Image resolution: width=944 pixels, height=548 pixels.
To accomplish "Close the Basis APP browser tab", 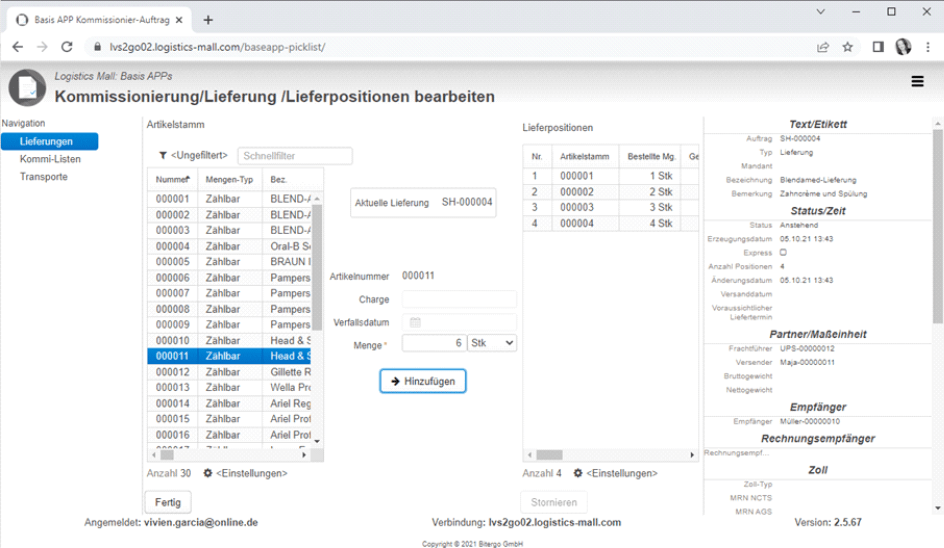I will click(179, 20).
